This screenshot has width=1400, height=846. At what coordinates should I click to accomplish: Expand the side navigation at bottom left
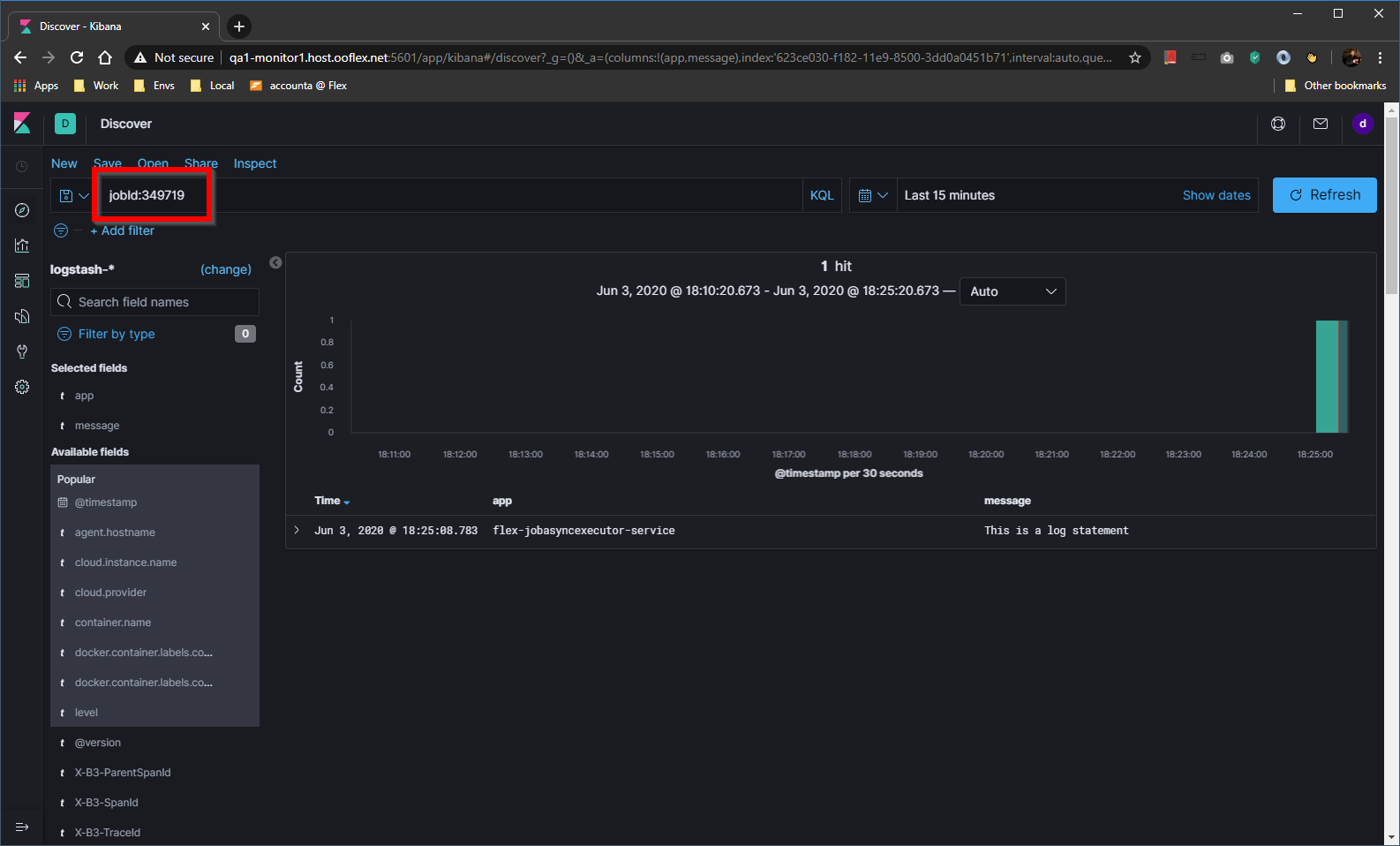22,827
